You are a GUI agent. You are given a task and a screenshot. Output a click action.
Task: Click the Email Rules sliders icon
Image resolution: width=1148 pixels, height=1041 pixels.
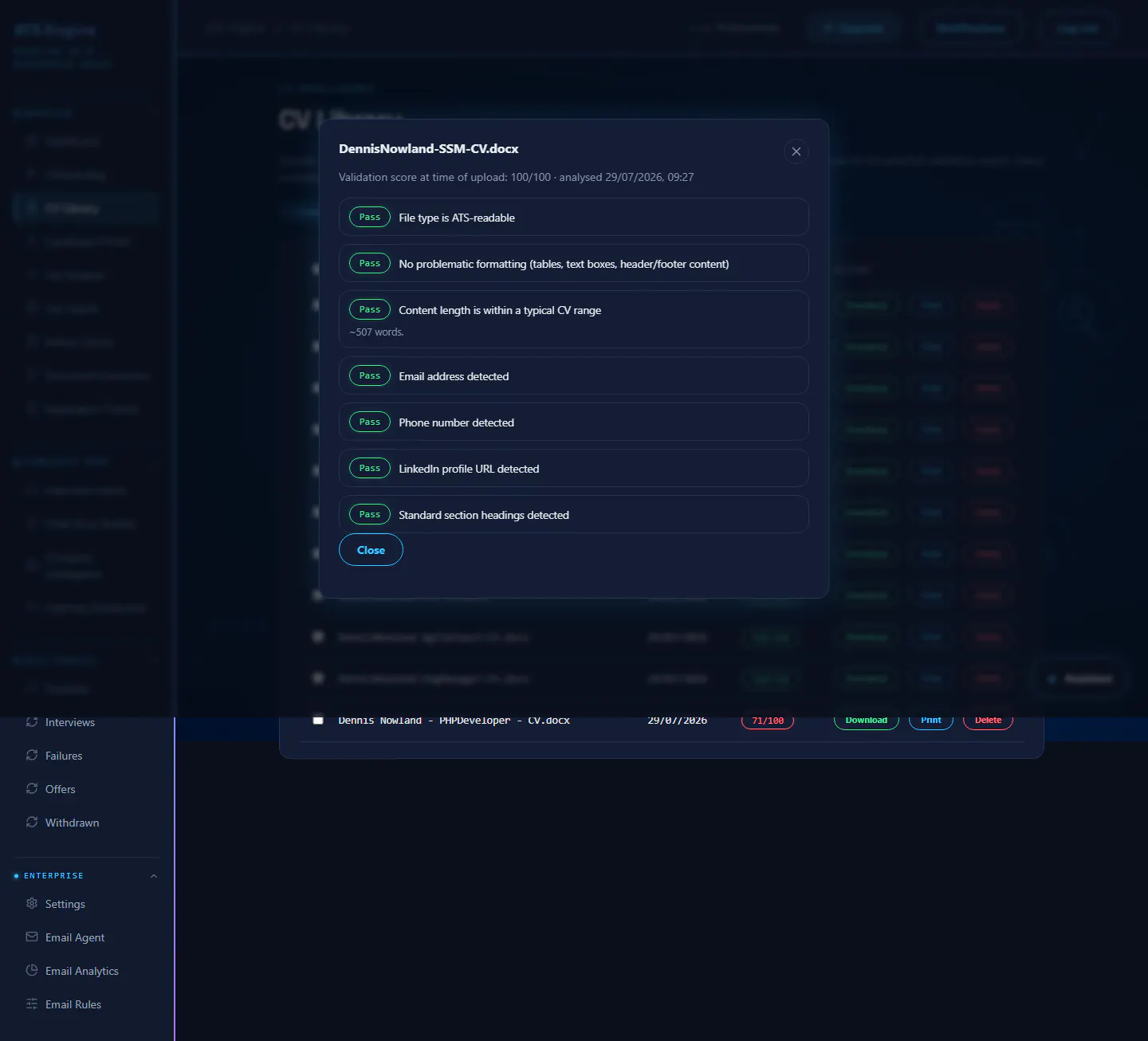point(32,1004)
